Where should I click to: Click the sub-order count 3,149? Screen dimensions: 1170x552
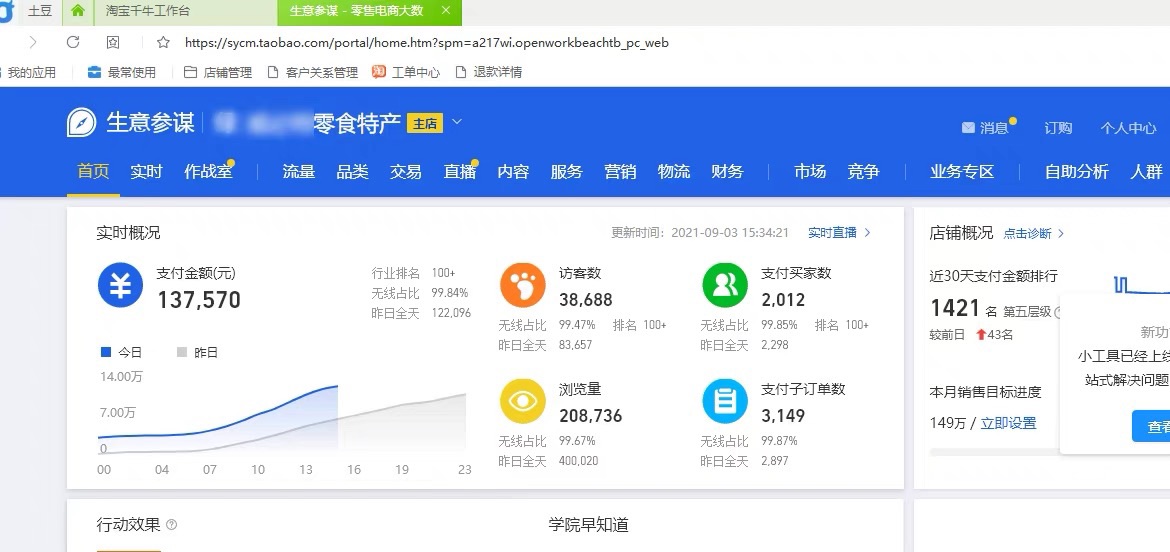click(783, 415)
